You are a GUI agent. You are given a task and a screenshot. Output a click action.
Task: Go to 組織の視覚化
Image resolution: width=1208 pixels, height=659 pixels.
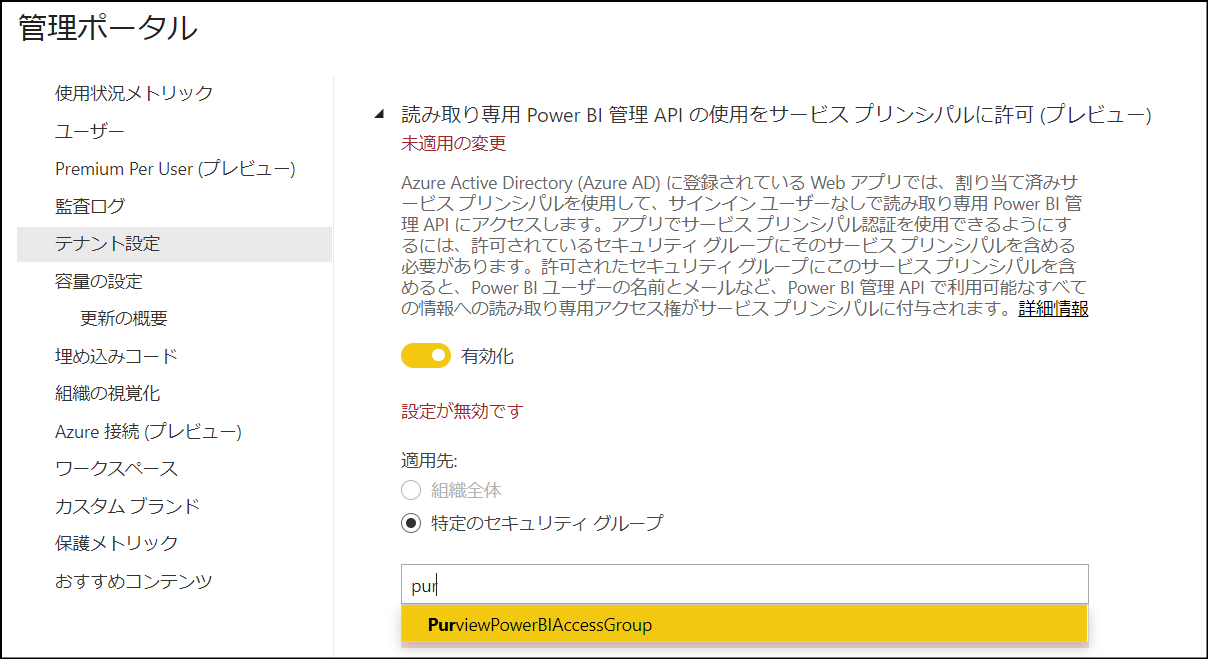107,393
